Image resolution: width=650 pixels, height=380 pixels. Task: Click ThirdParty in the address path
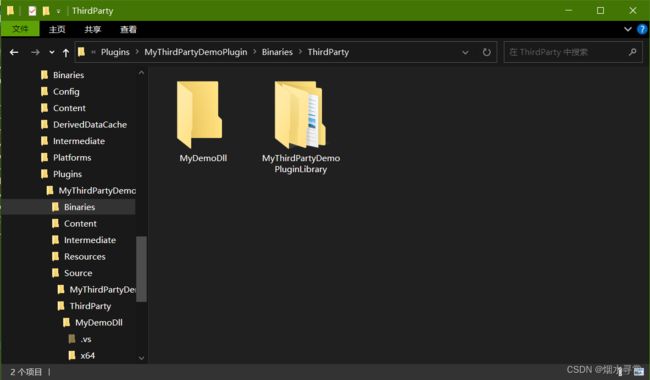[x=328, y=52]
